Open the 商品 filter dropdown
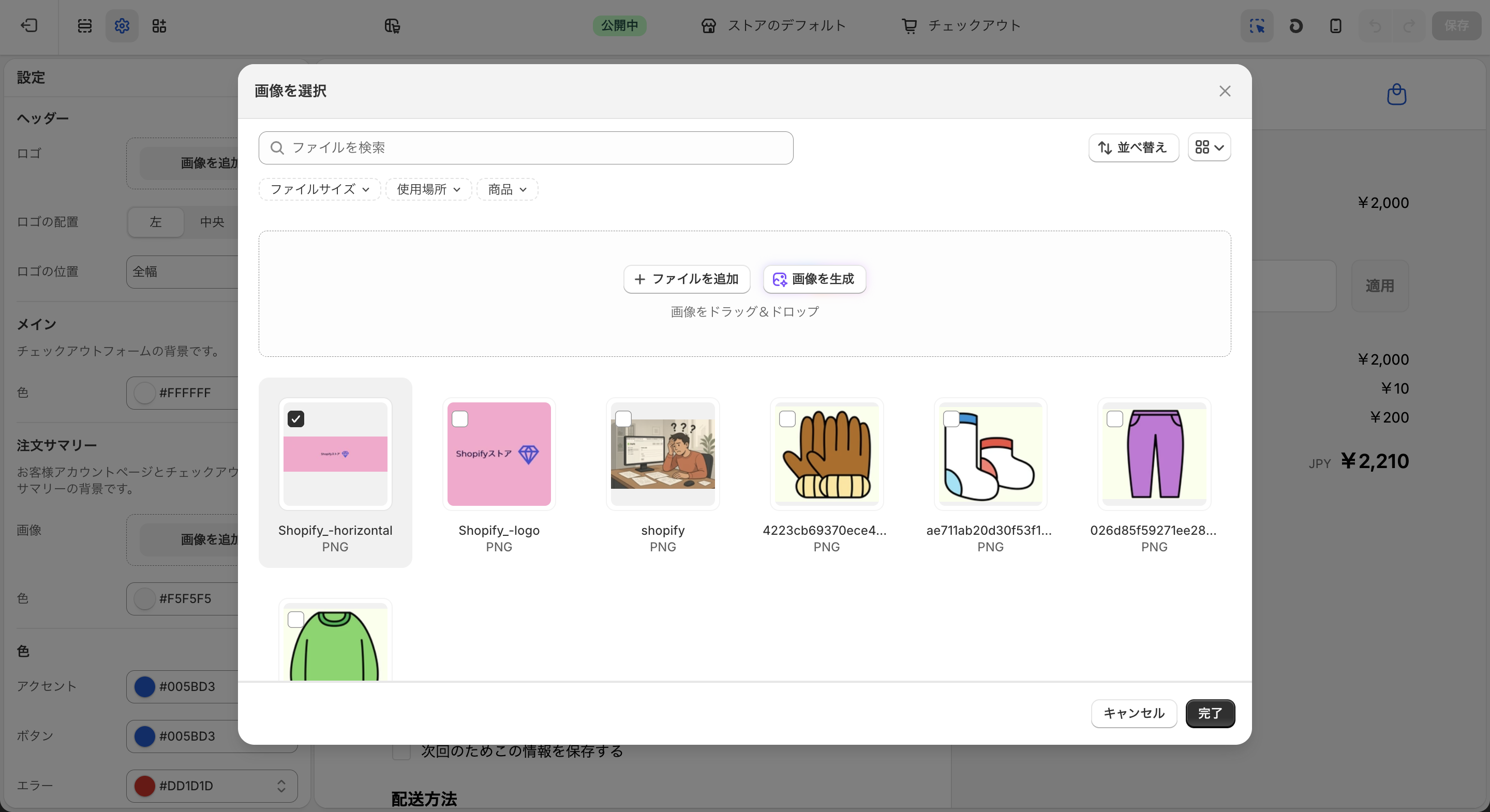The width and height of the screenshot is (1490, 812). point(506,189)
